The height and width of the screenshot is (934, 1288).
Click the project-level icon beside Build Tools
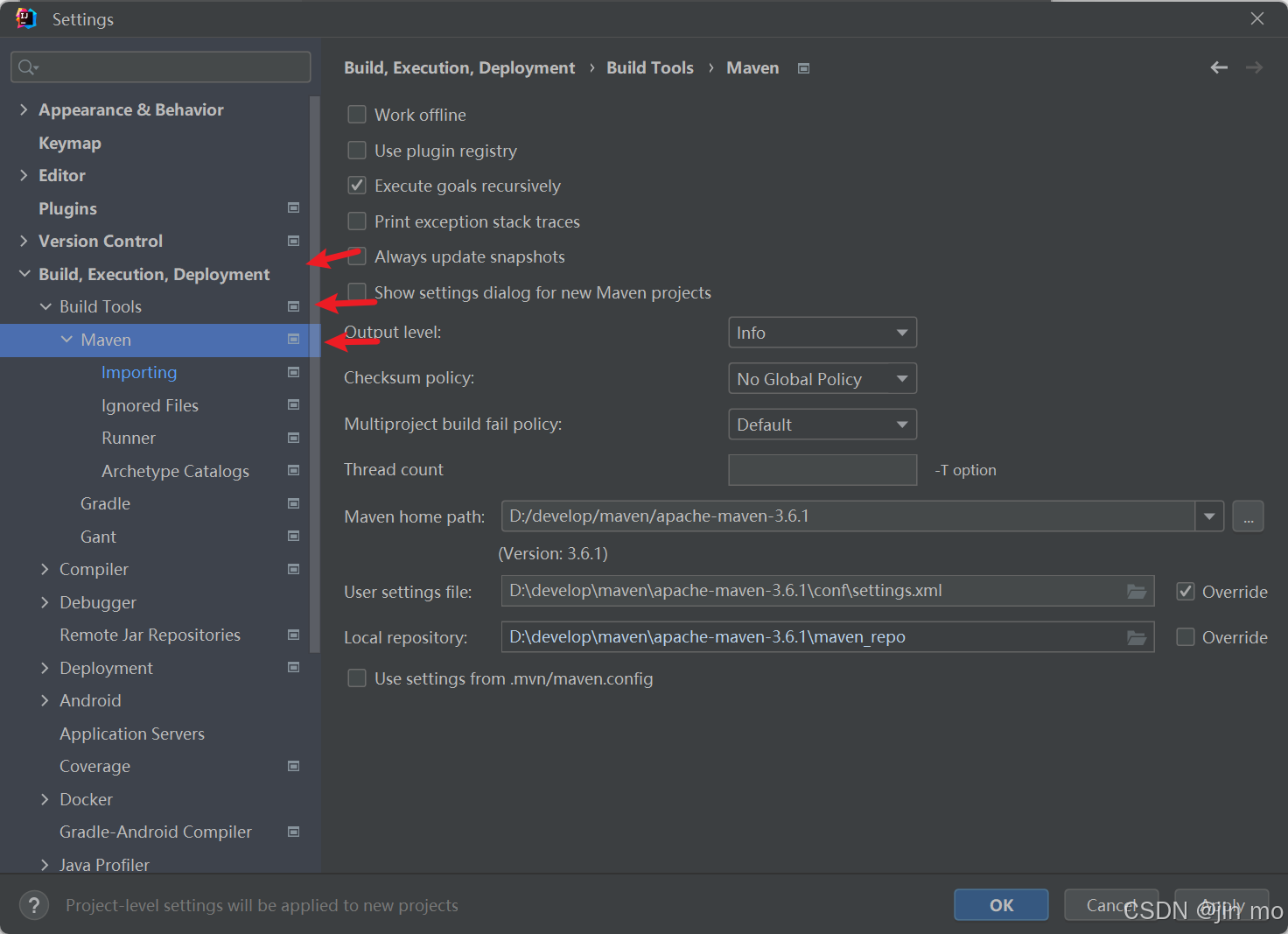294,306
